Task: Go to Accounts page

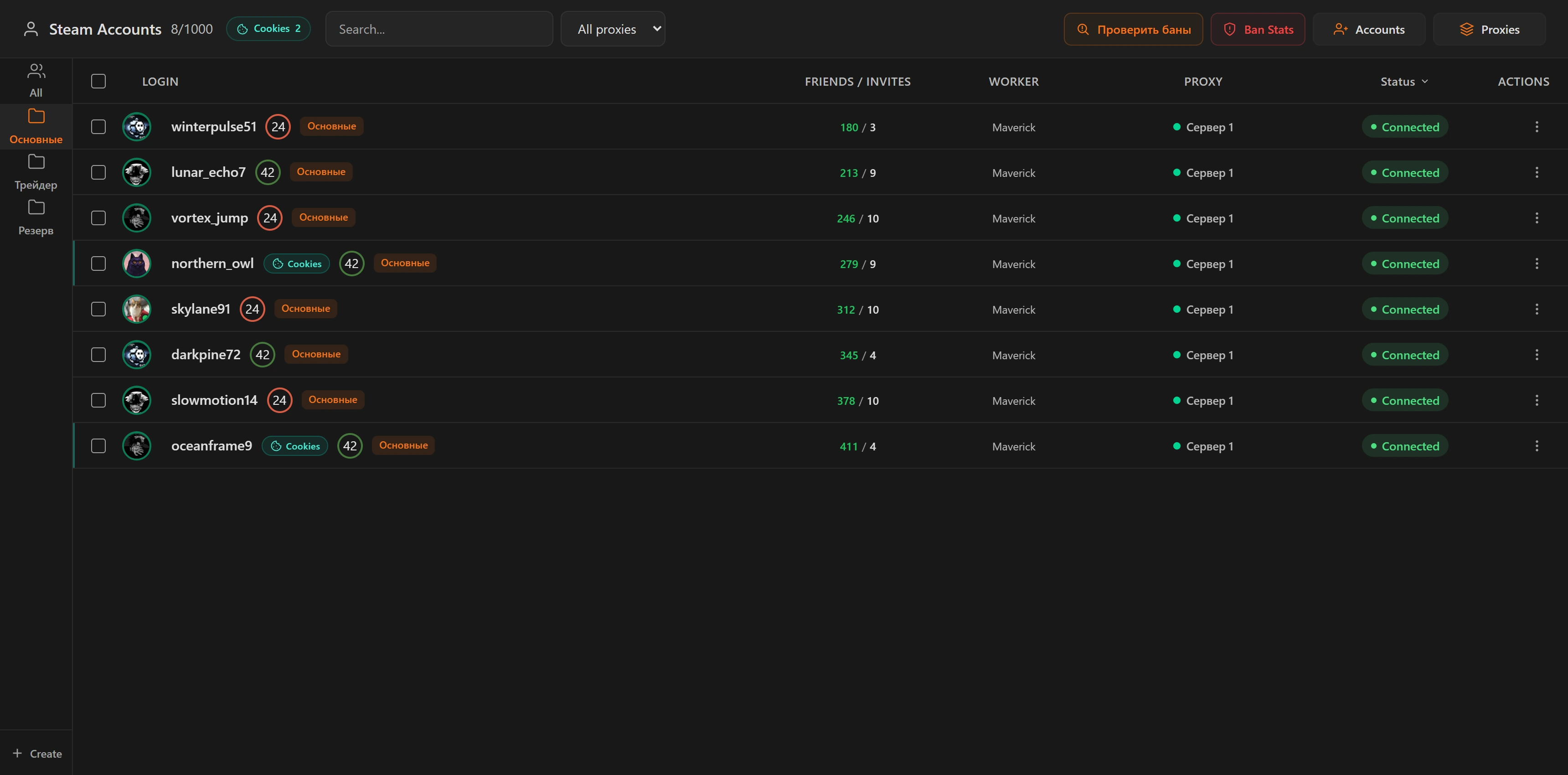Action: pyautogui.click(x=1368, y=29)
